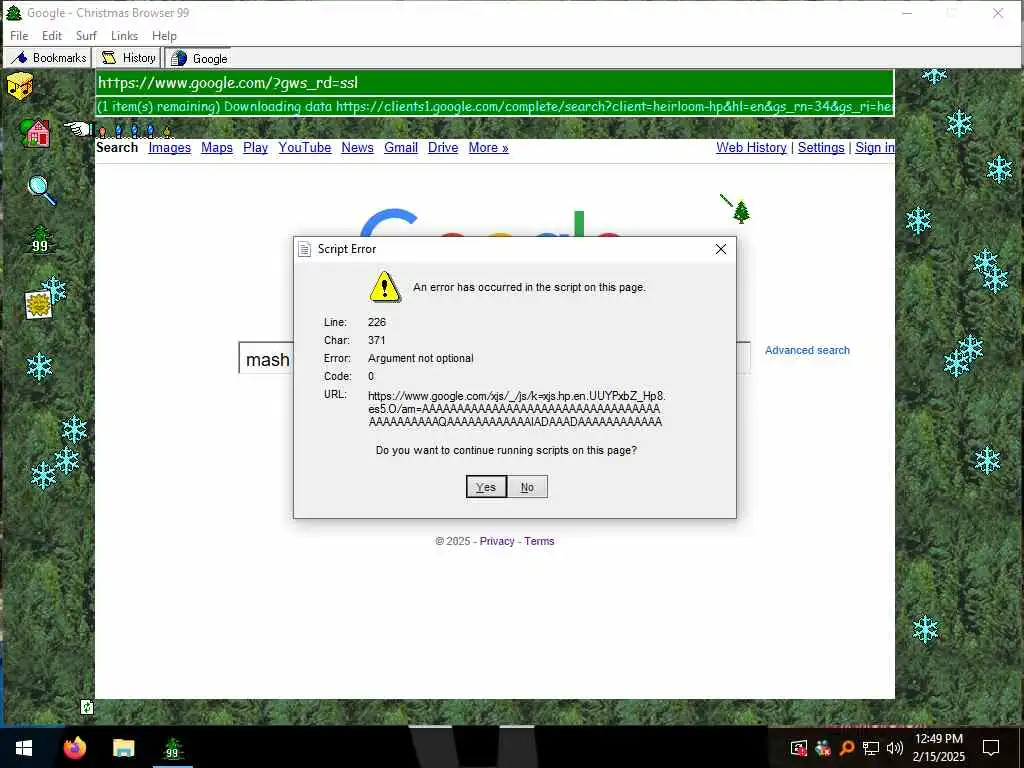The height and width of the screenshot is (768, 1024).
Task: Click Christmas Browser 99 taskbar icon
Action: tap(172, 748)
